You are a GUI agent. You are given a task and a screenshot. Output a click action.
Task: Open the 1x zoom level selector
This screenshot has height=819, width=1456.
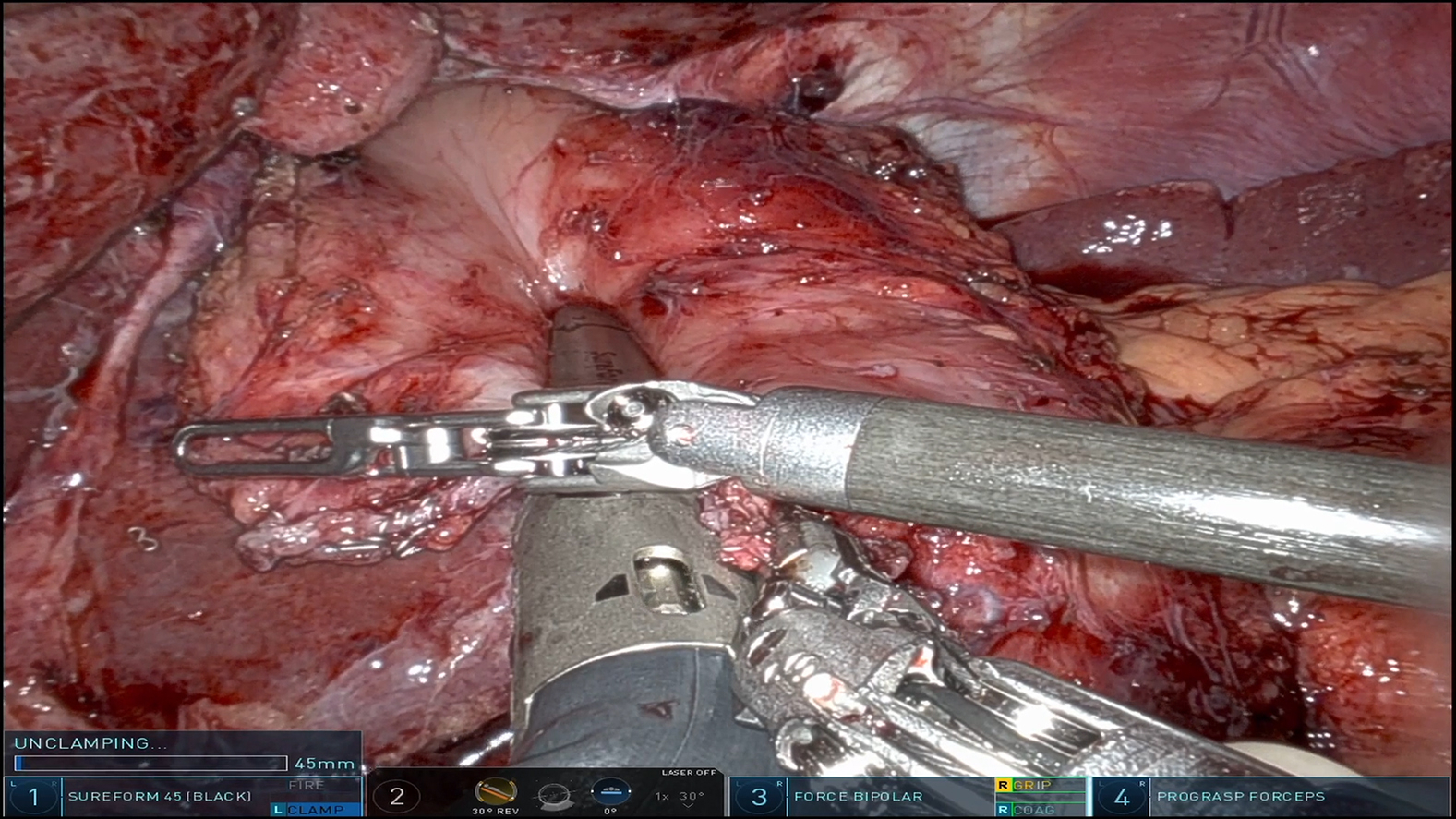(662, 796)
